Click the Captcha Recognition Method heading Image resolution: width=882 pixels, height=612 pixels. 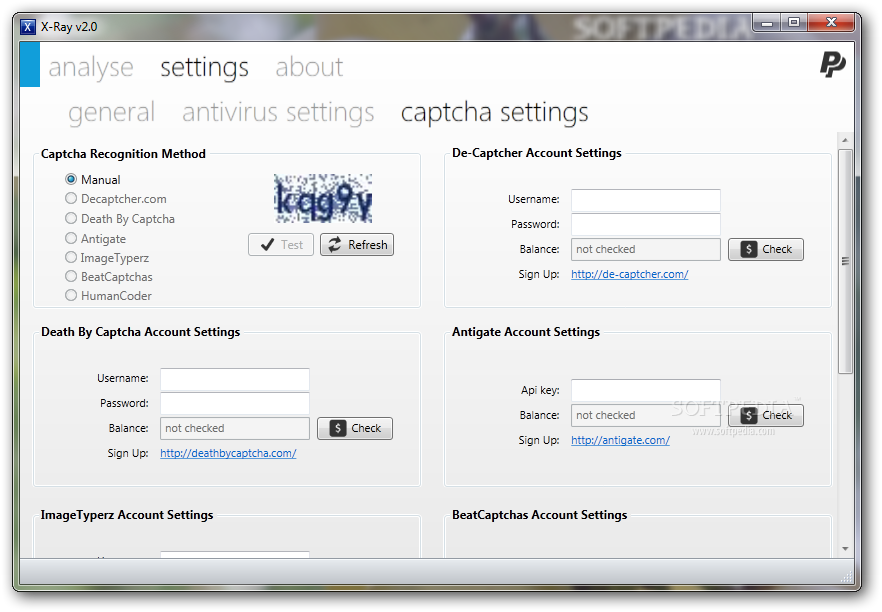[123, 154]
